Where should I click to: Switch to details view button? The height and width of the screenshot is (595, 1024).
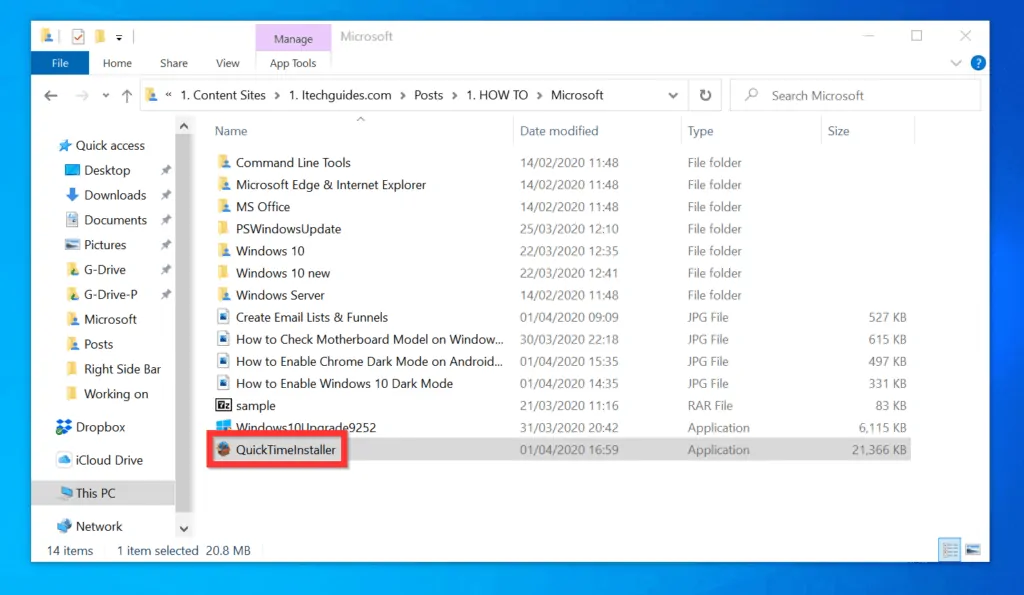pos(950,550)
